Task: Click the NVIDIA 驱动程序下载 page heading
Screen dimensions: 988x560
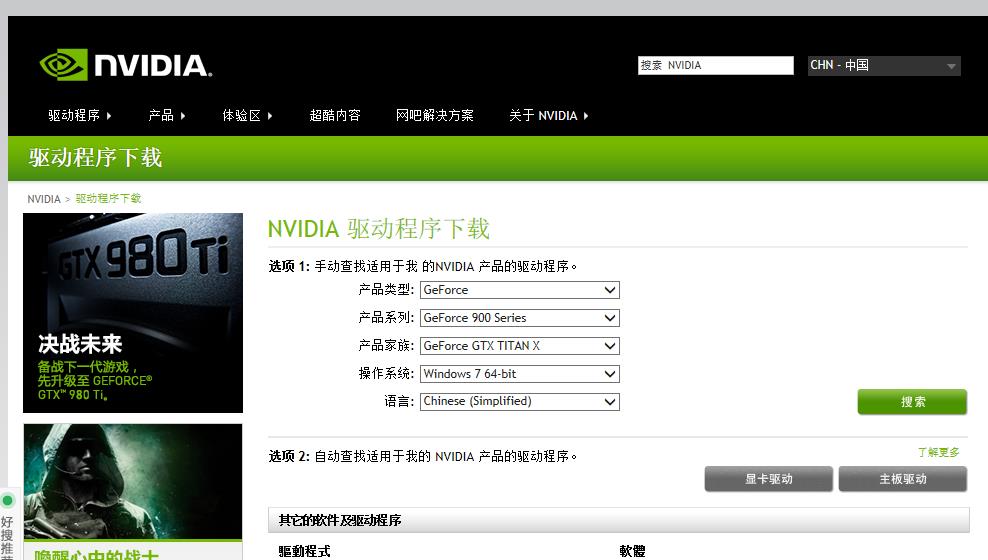Action: (x=379, y=229)
